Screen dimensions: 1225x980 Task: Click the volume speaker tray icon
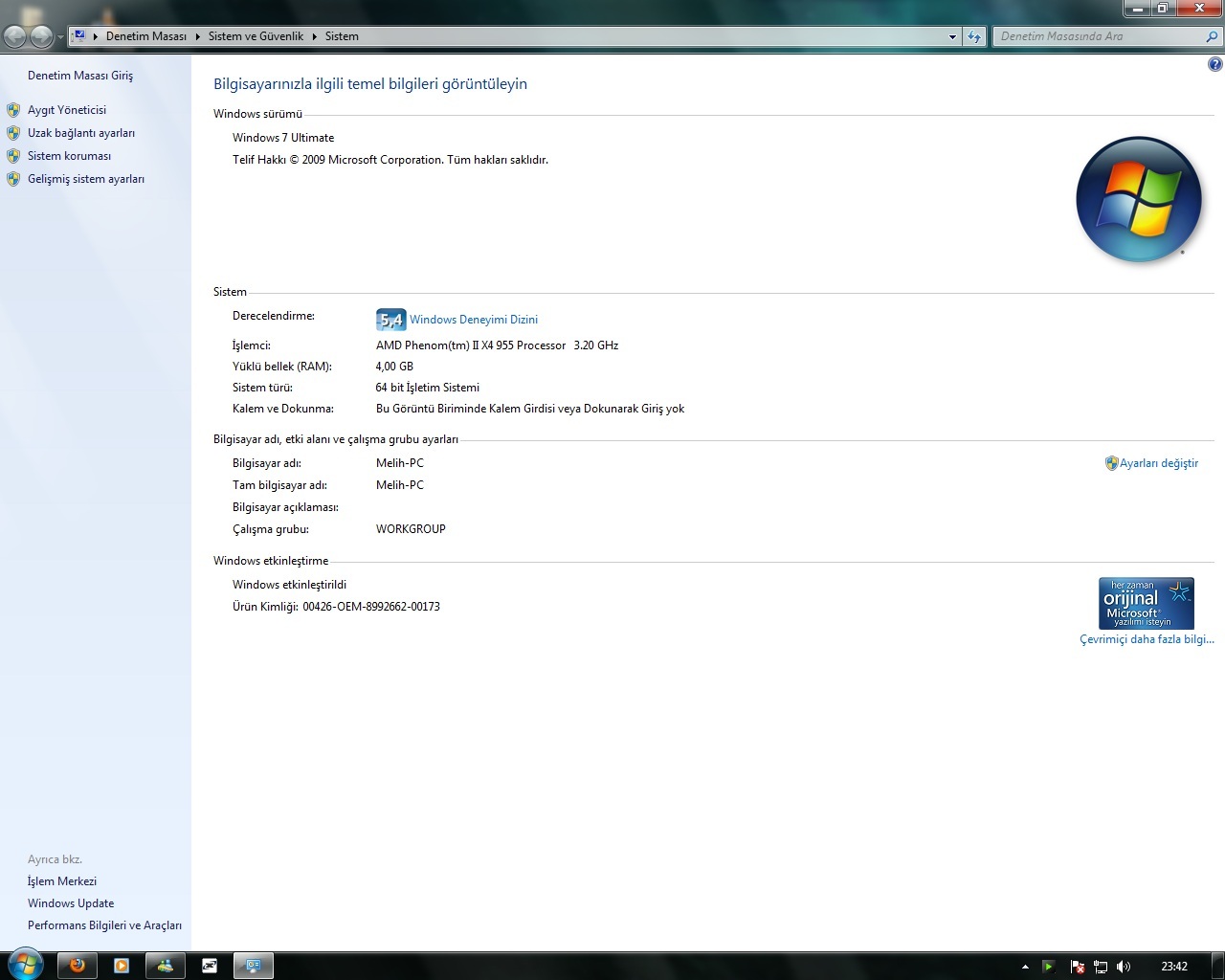[x=1124, y=967]
